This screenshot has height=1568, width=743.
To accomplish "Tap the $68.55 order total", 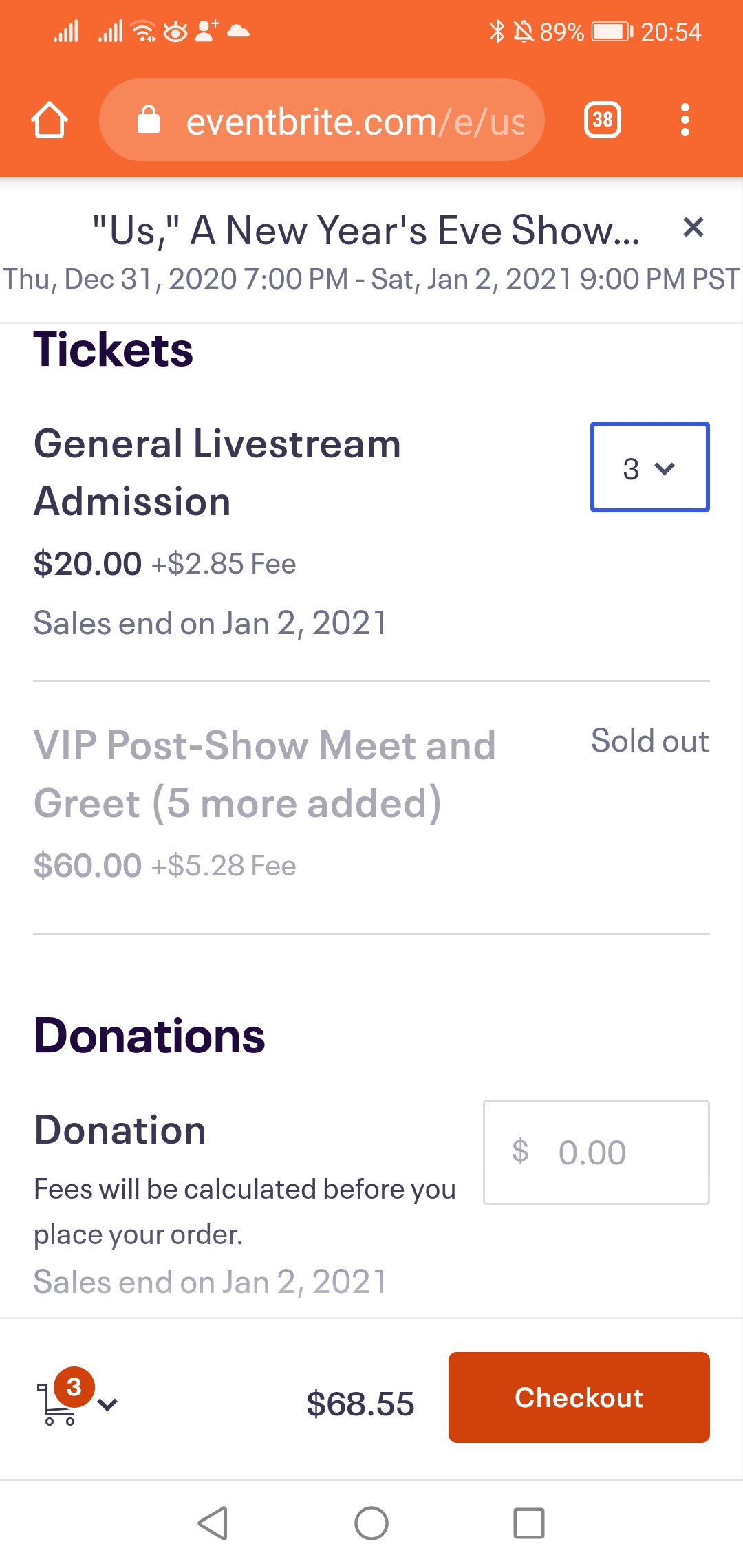I will pos(360,1404).
